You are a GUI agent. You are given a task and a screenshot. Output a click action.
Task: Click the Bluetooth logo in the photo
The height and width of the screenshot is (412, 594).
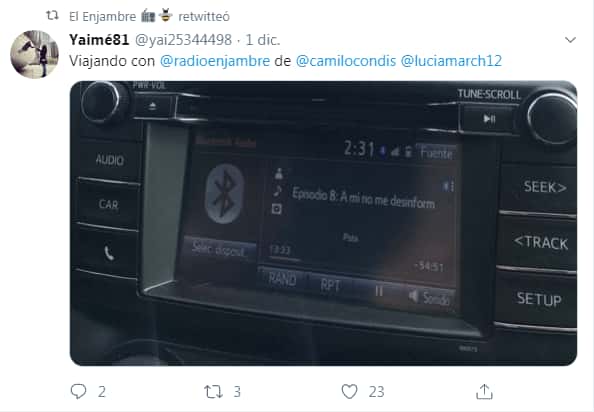[224, 194]
